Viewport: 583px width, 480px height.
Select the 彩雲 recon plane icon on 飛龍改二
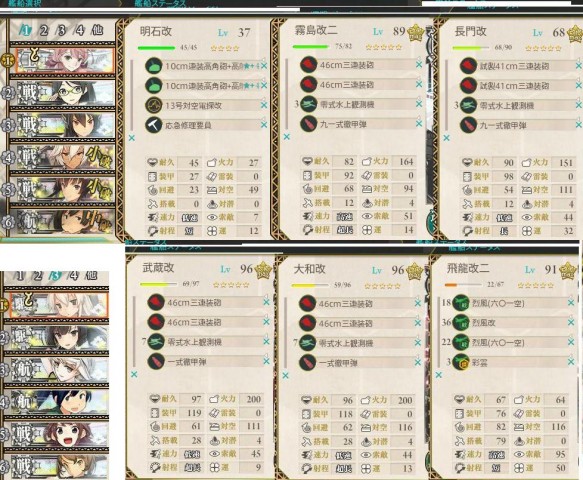(x=461, y=363)
